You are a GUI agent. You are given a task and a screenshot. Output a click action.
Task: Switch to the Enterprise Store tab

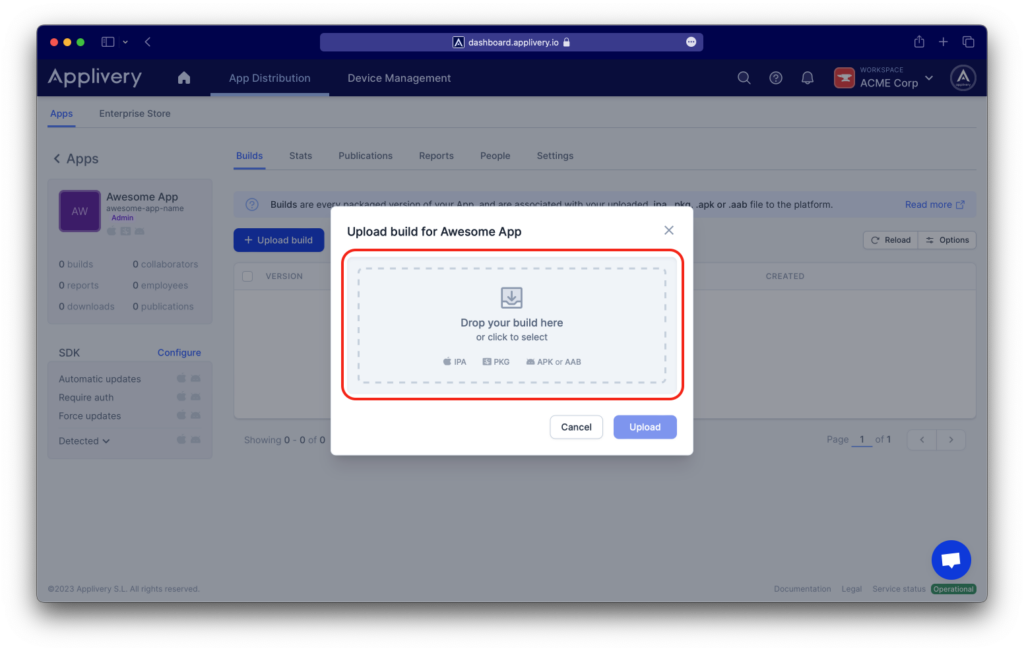[x=135, y=114]
